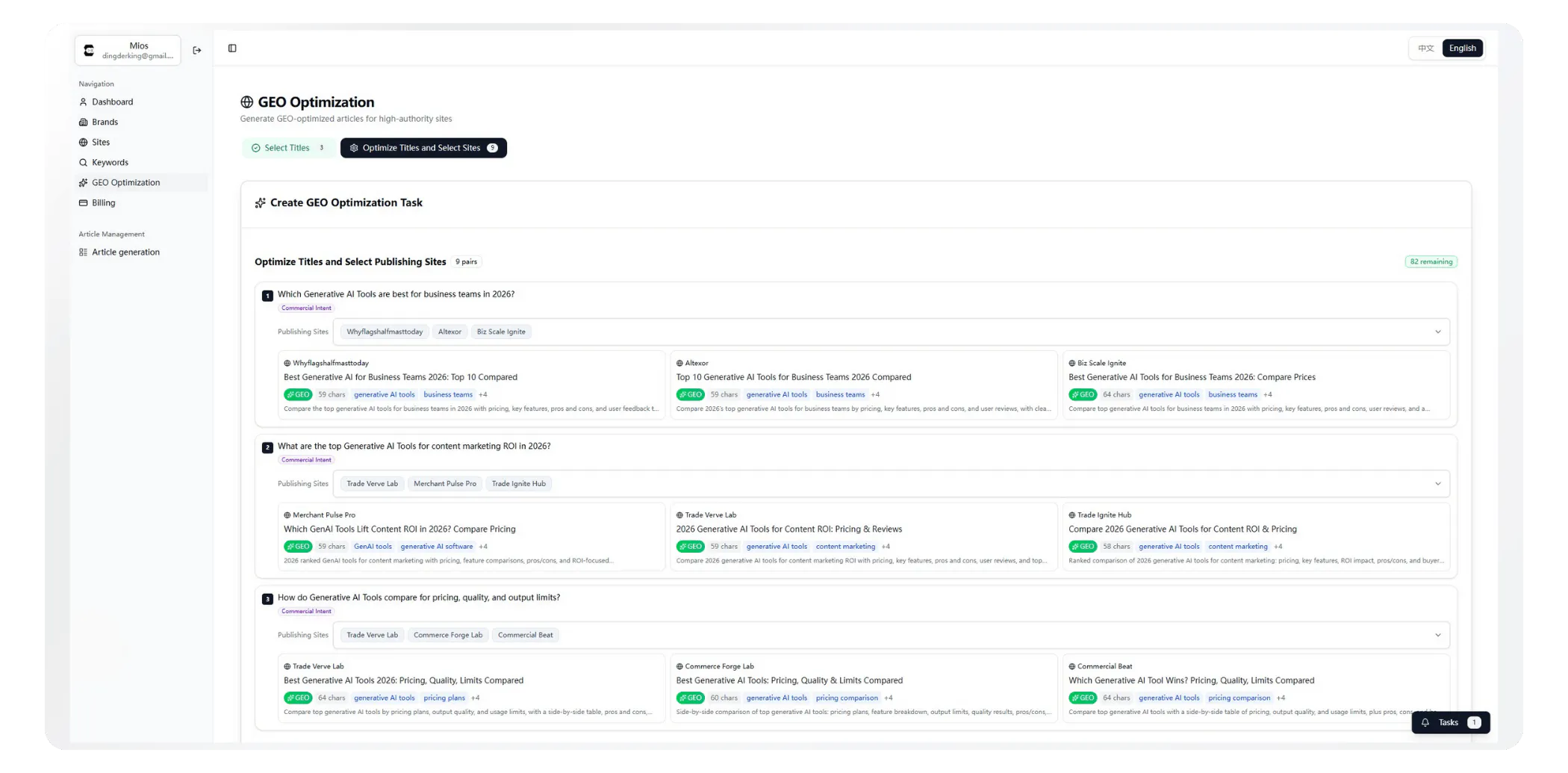Go to Select Titles step tab
The width and height of the screenshot is (1568, 773).
pos(288,148)
